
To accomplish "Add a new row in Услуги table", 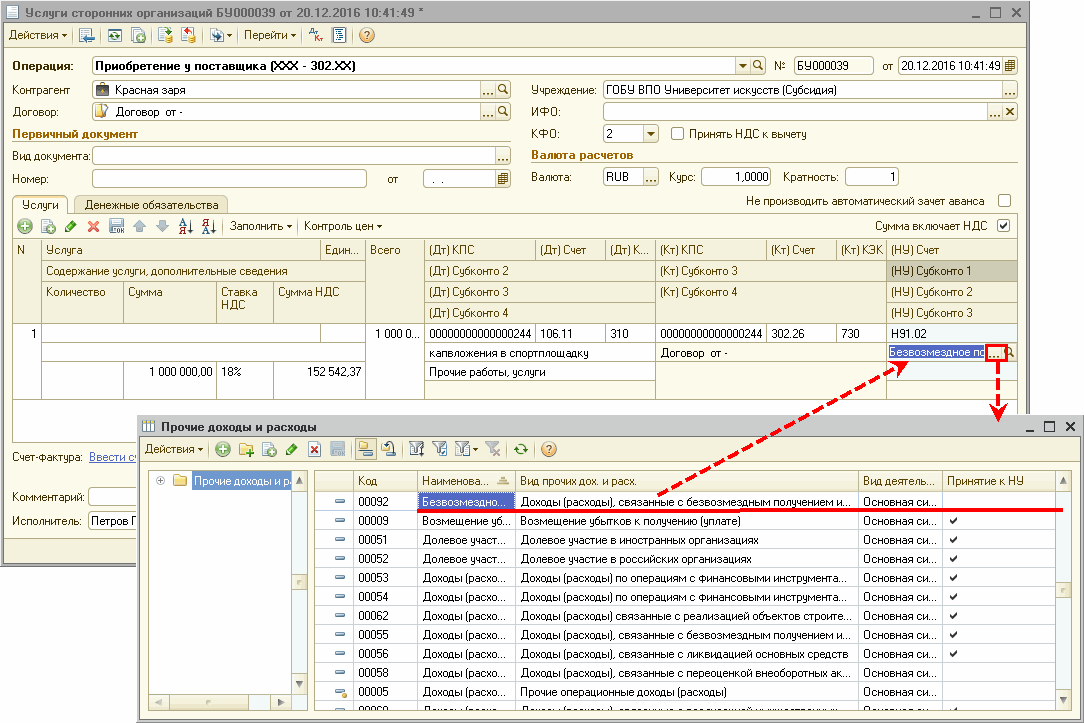I will [x=24, y=227].
